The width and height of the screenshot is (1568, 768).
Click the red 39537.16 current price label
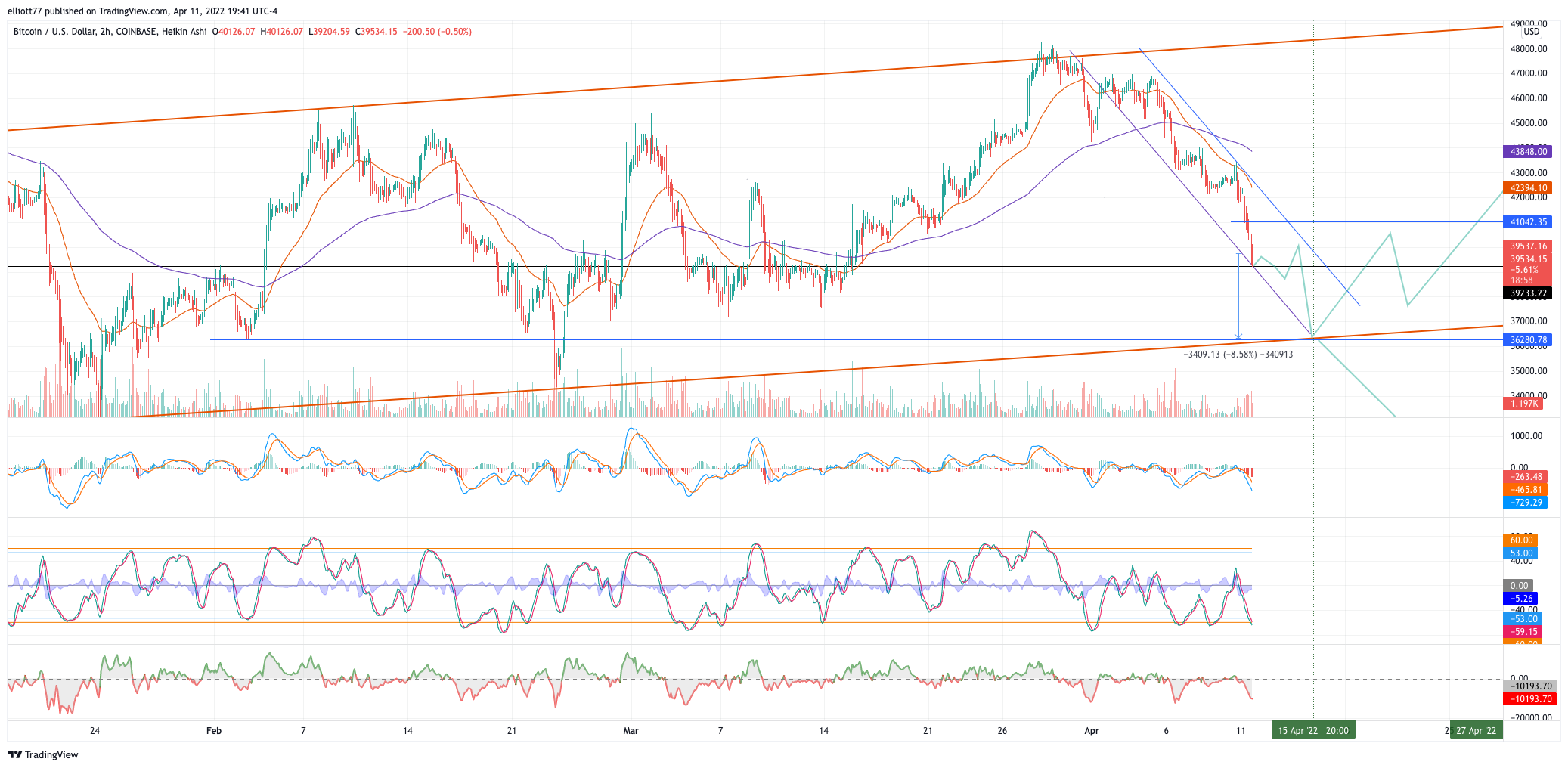(x=1527, y=246)
